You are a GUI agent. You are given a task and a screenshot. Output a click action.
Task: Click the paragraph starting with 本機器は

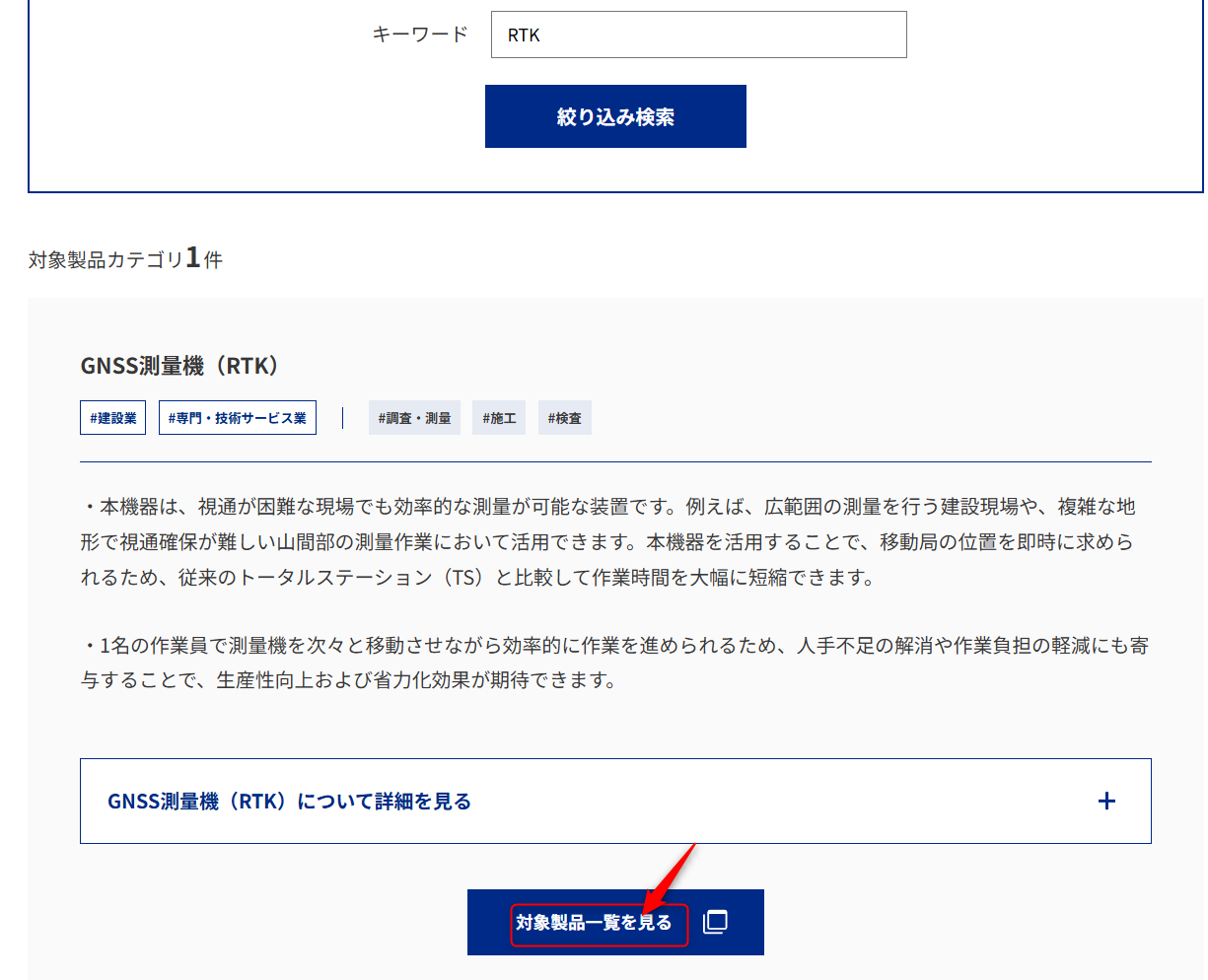coord(607,541)
